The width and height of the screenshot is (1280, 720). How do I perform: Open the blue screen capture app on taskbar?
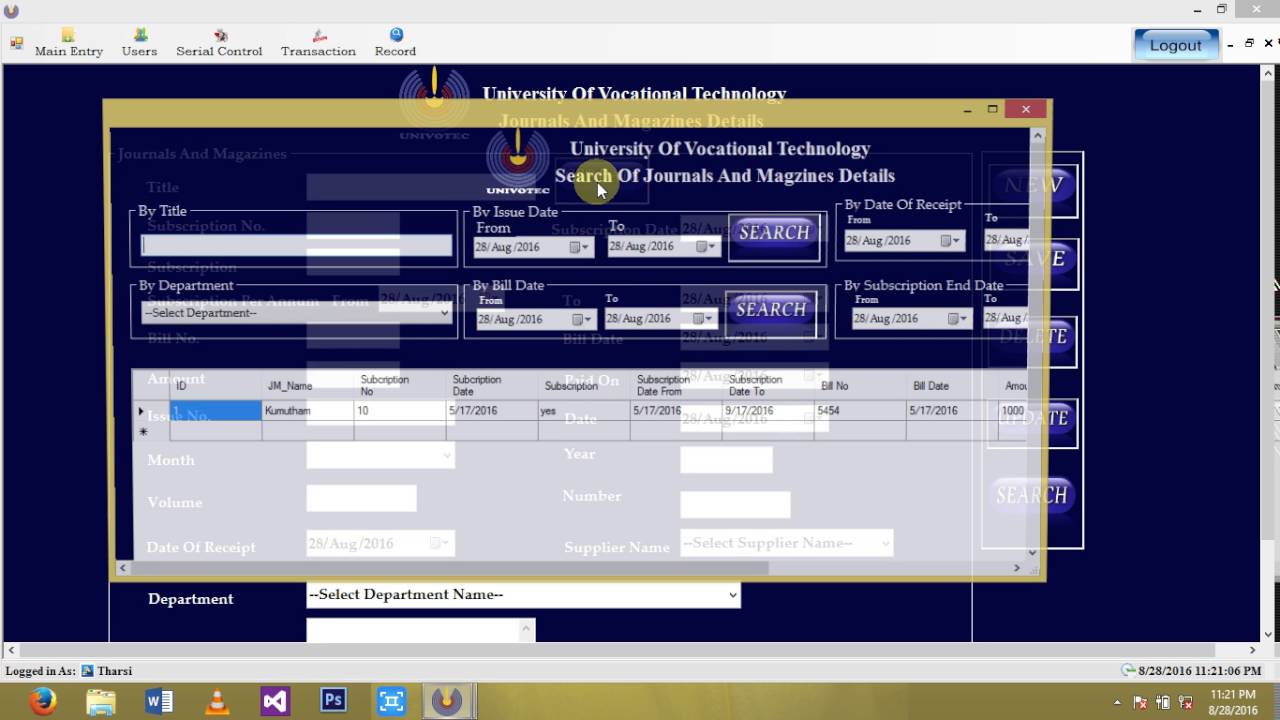pos(391,702)
